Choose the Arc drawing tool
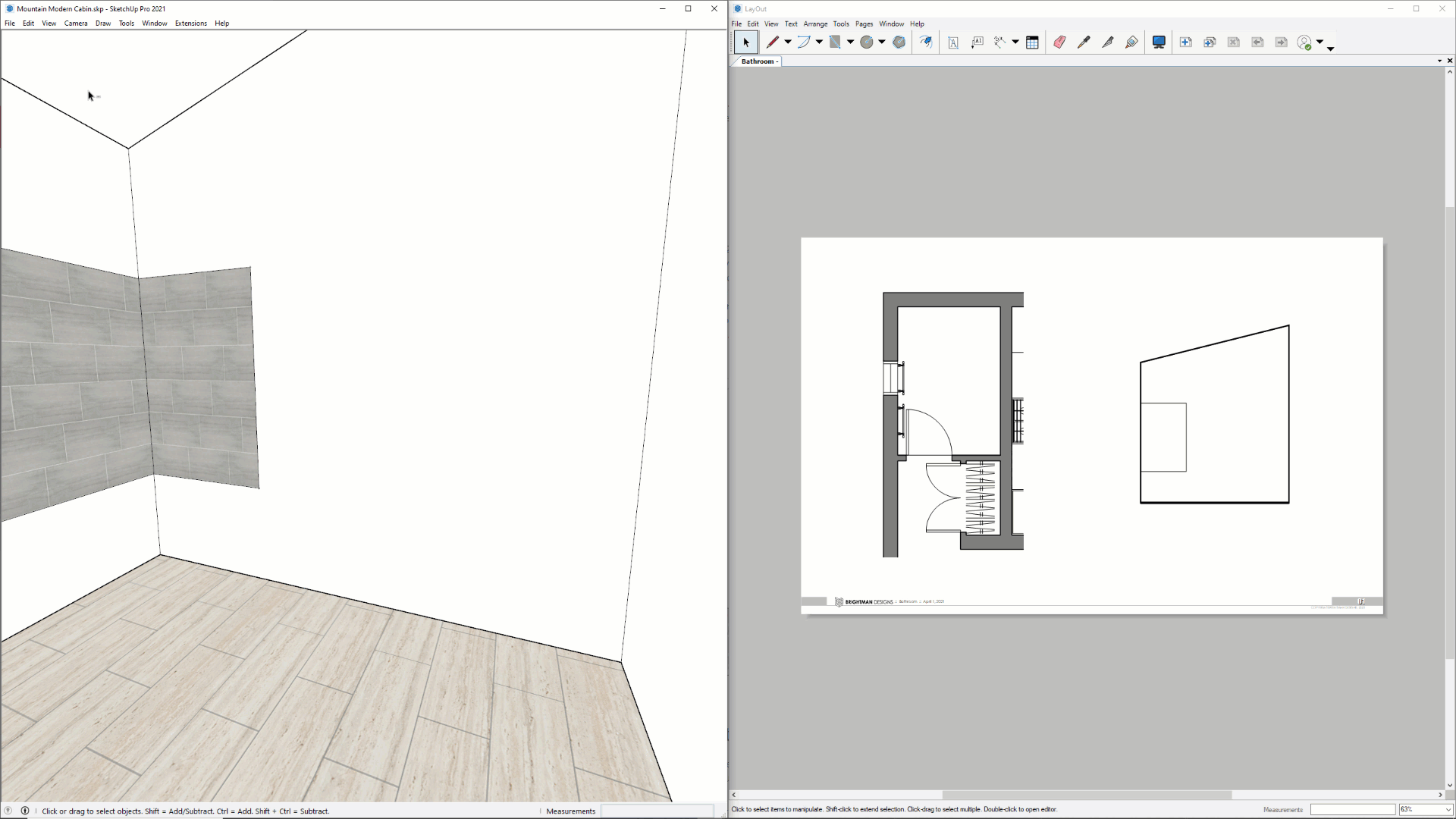The image size is (1456, 819). 804,42
